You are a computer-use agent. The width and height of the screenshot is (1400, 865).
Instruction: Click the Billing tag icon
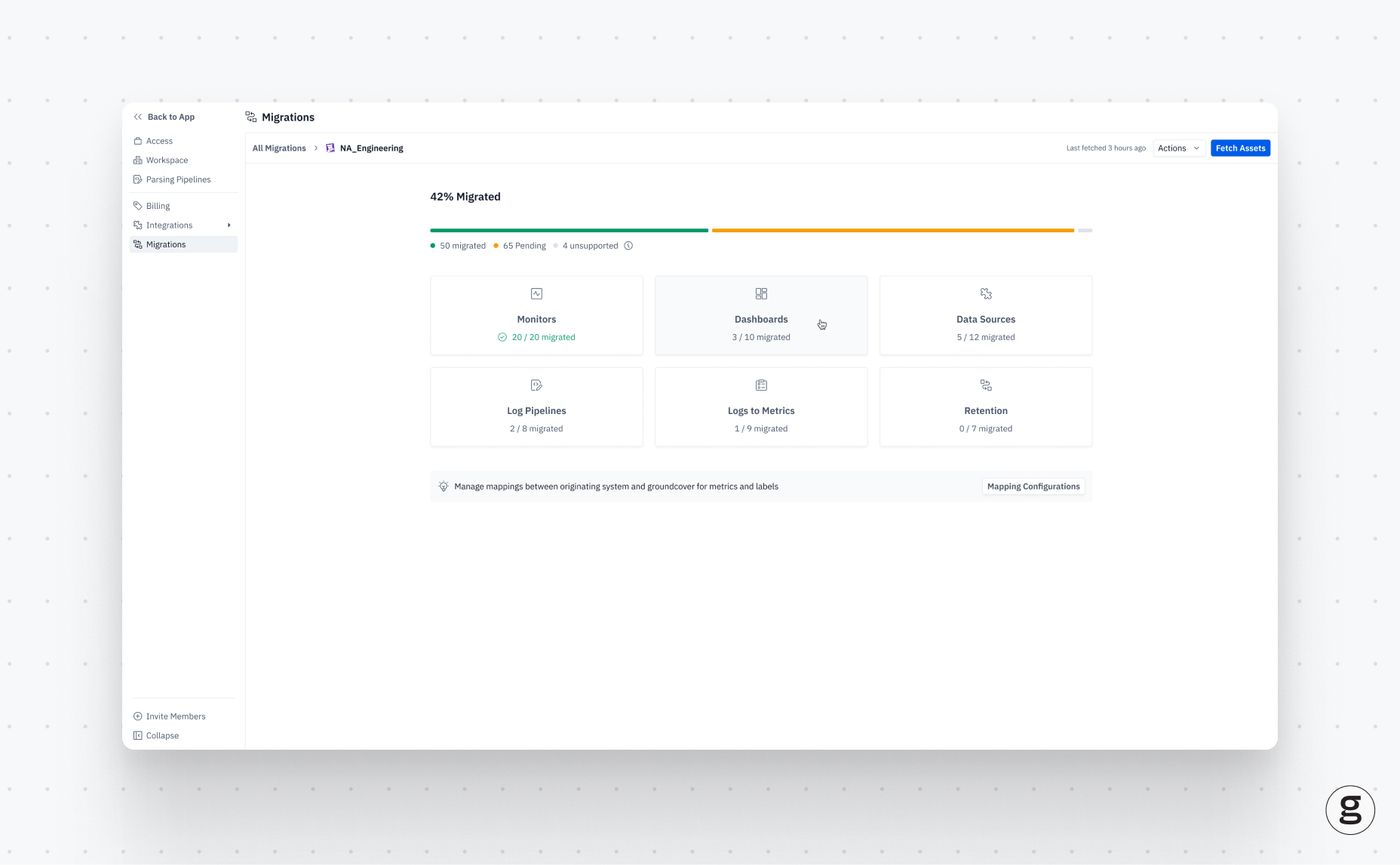(138, 206)
